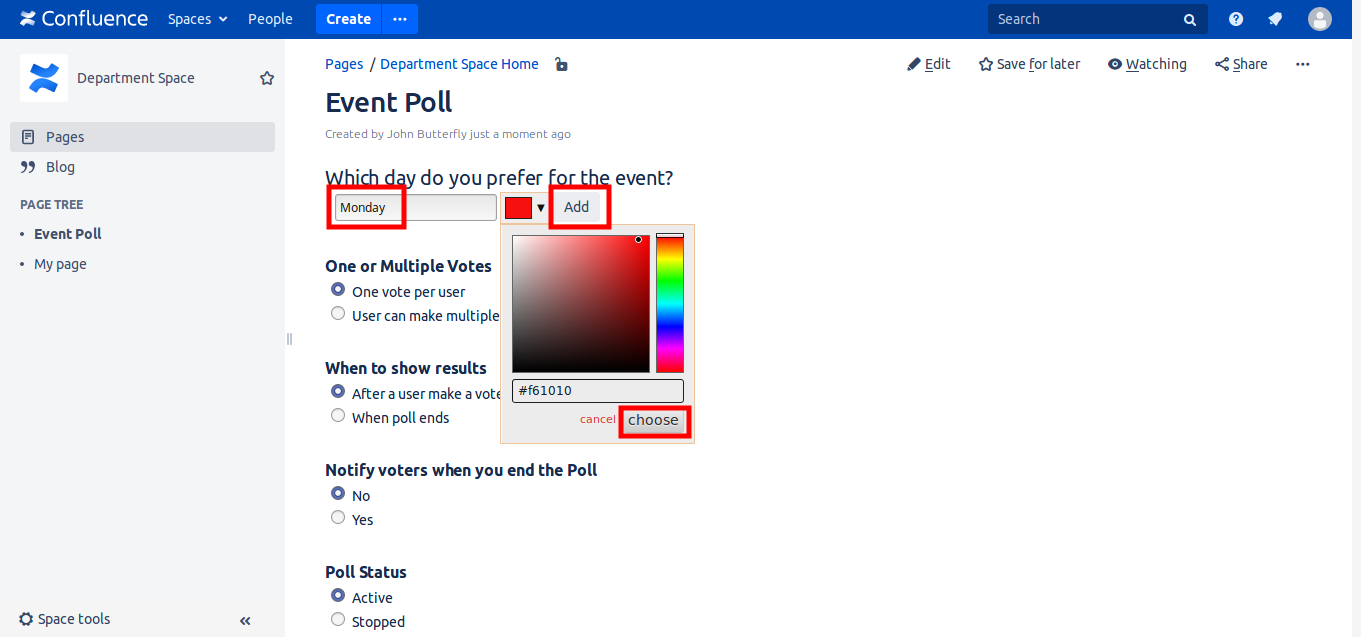Viewport: 1361px width, 637px height.
Task: Click the help question mark icon
Action: [x=1236, y=19]
